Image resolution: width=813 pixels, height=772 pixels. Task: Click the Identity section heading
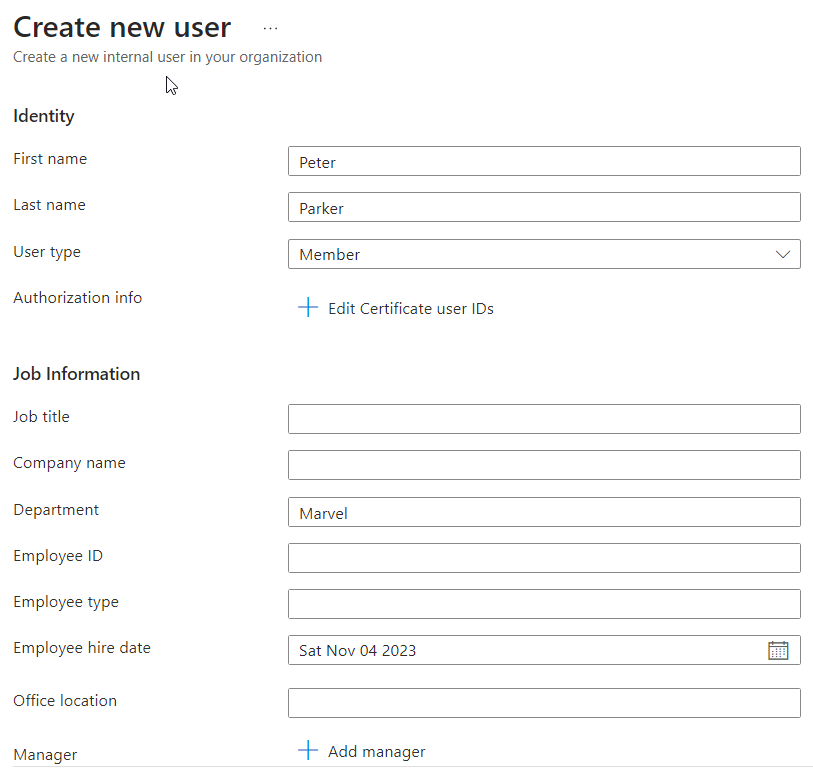click(x=44, y=116)
